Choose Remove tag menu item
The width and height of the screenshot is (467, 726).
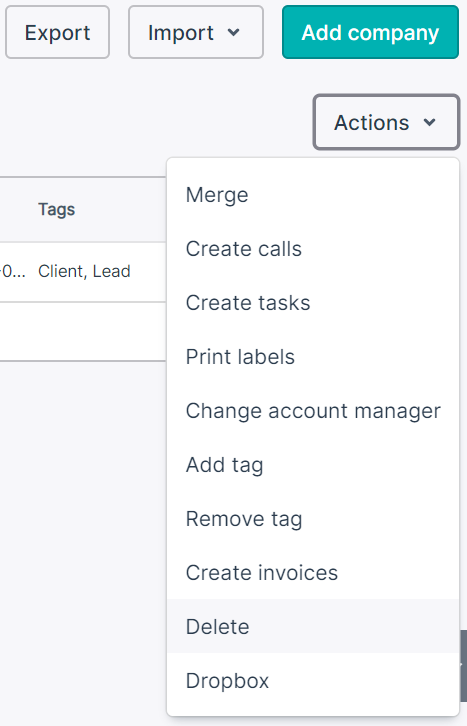click(313, 519)
